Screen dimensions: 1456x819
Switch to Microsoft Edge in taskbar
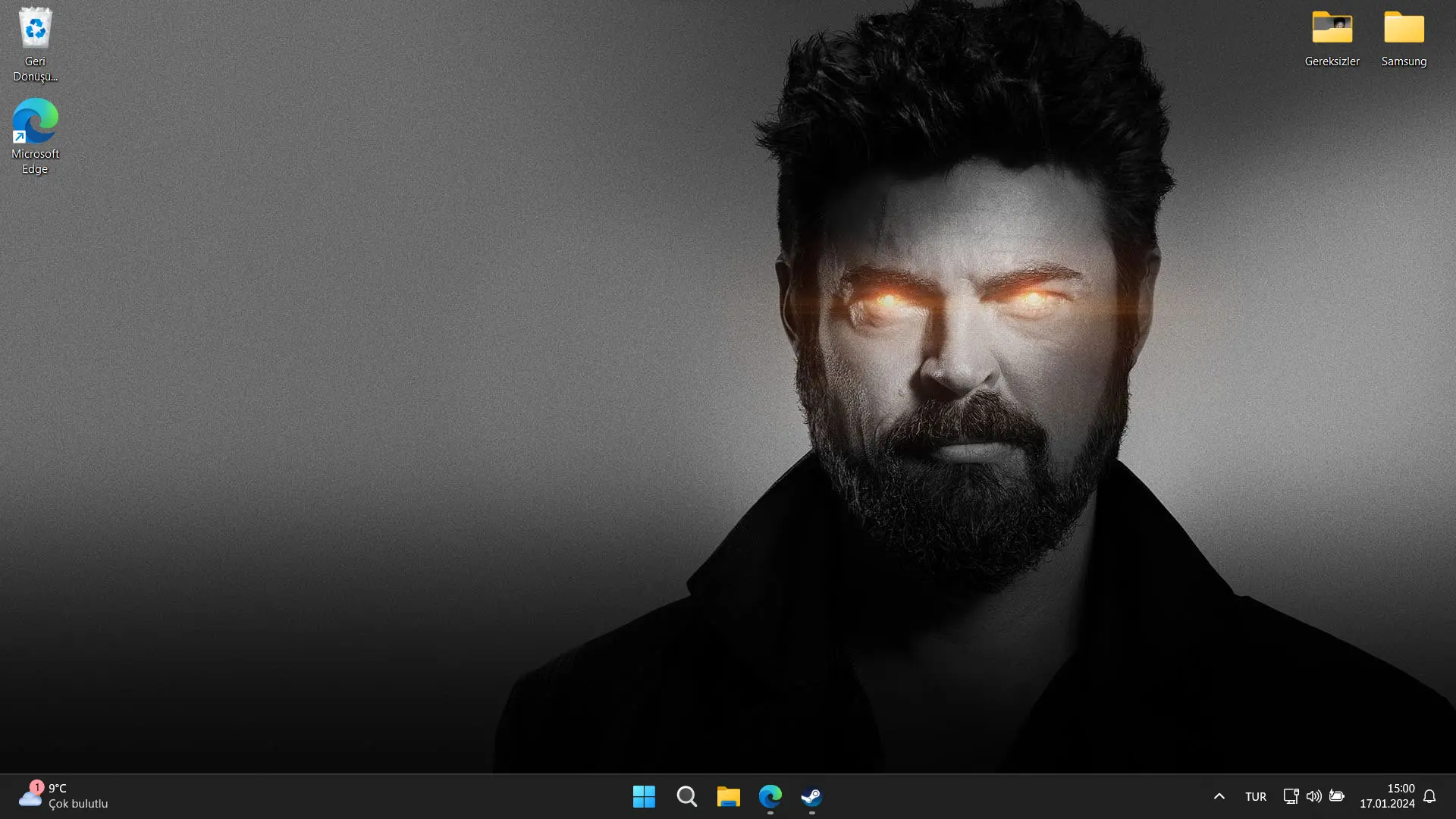[770, 796]
